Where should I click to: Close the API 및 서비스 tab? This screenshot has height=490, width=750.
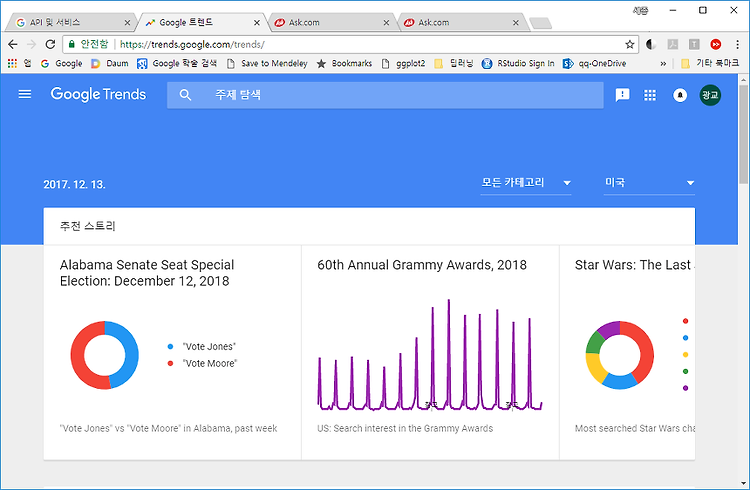[x=127, y=22]
